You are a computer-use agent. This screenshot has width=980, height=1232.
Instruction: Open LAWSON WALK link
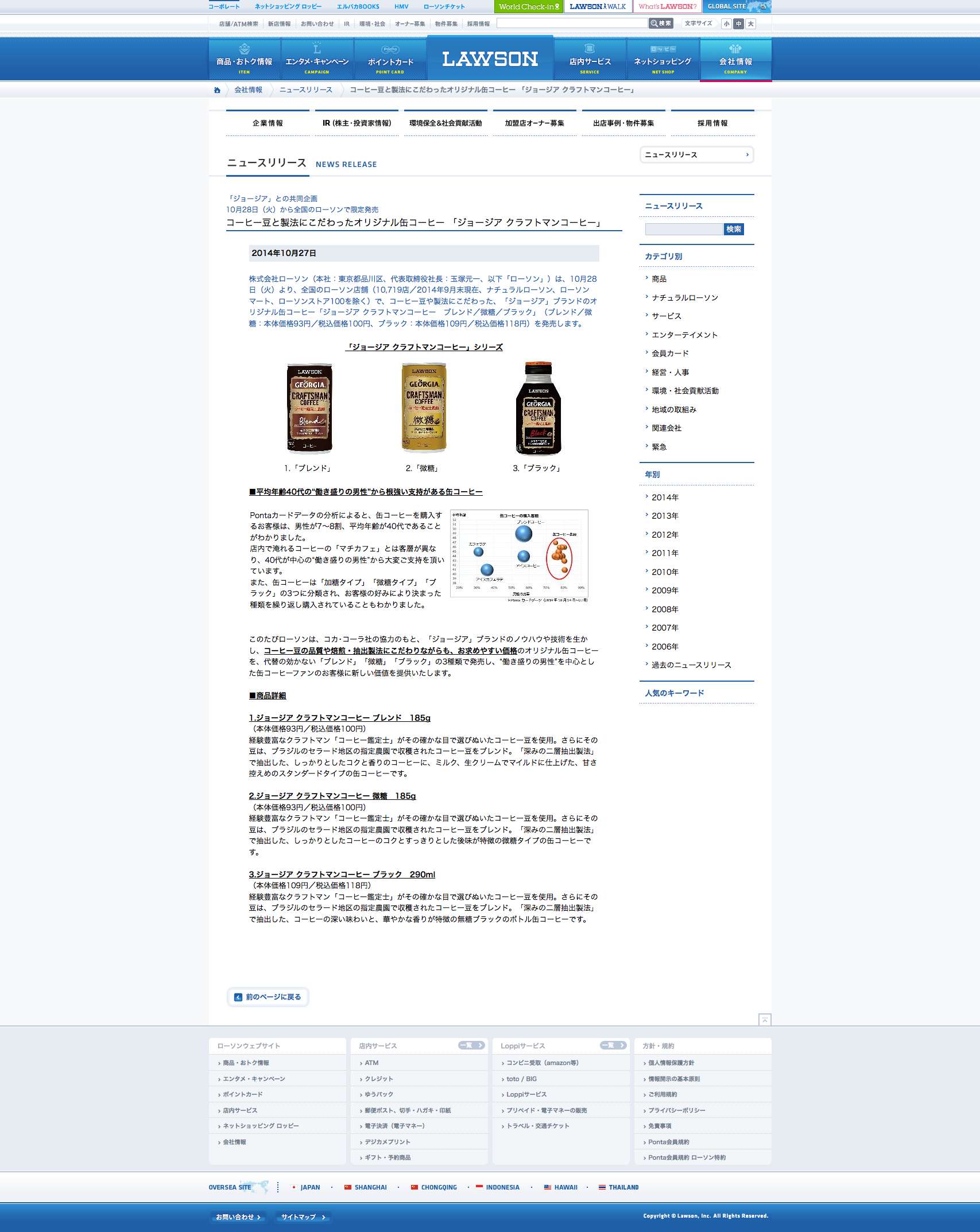598,6
